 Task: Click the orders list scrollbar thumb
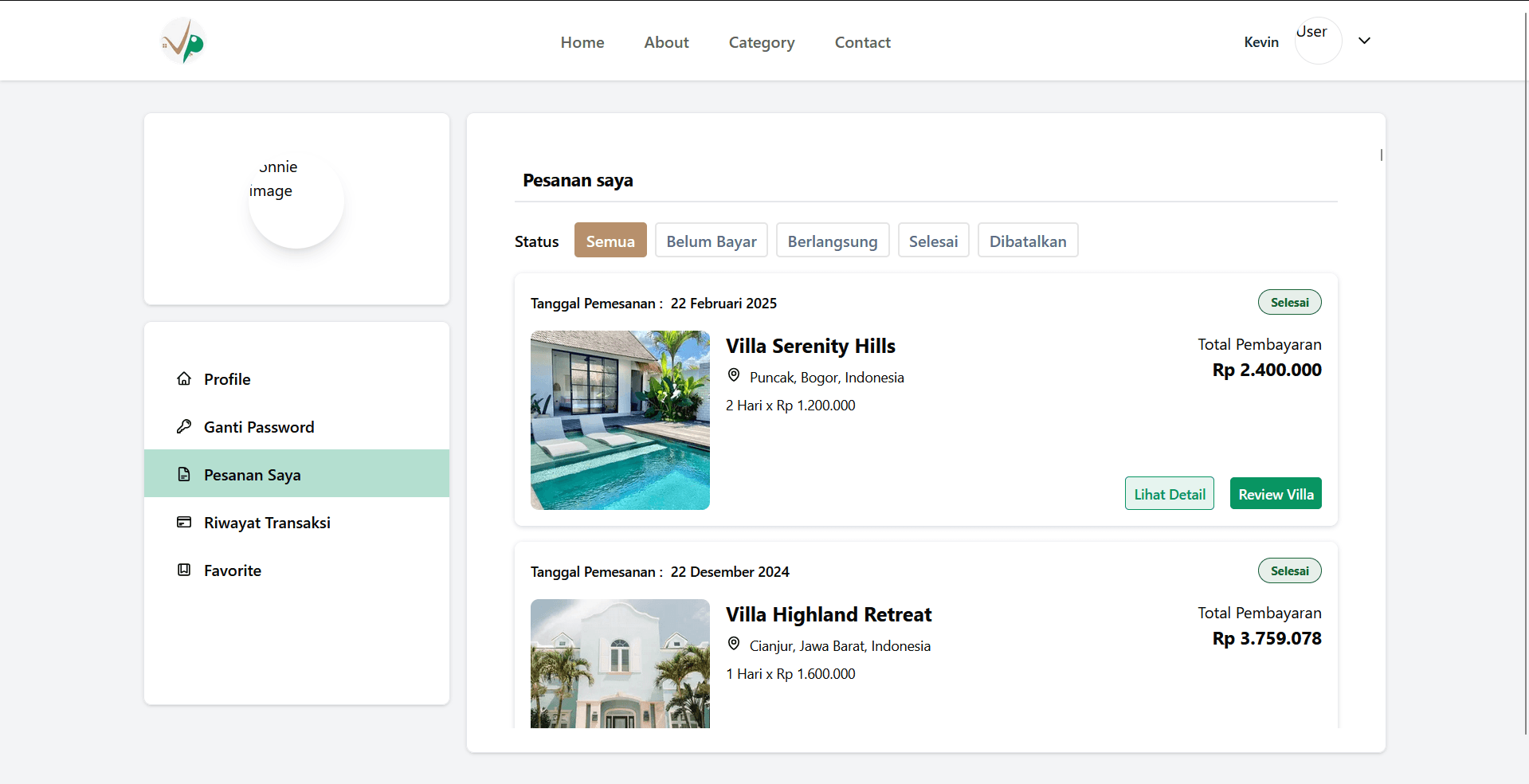click(1381, 155)
